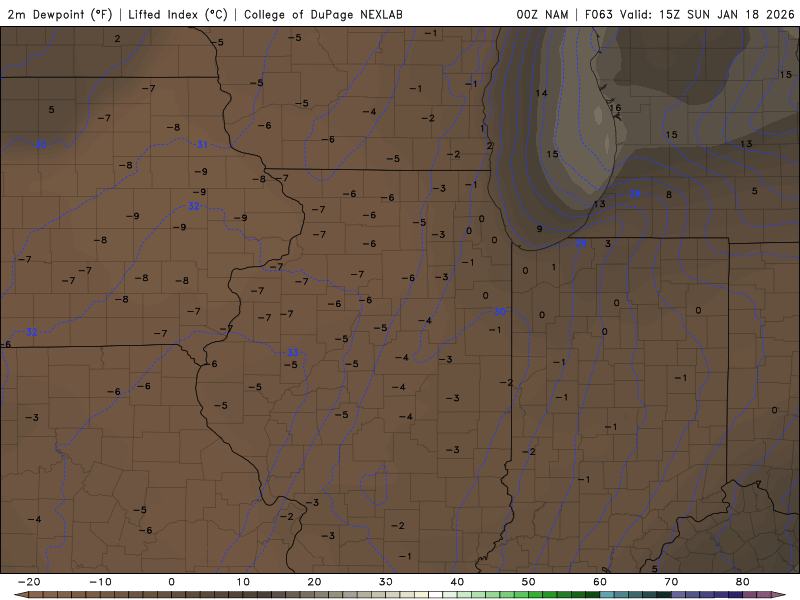The height and width of the screenshot is (600, 800).
Task: Click the '20' tick label on the color bar
Action: pos(314,582)
